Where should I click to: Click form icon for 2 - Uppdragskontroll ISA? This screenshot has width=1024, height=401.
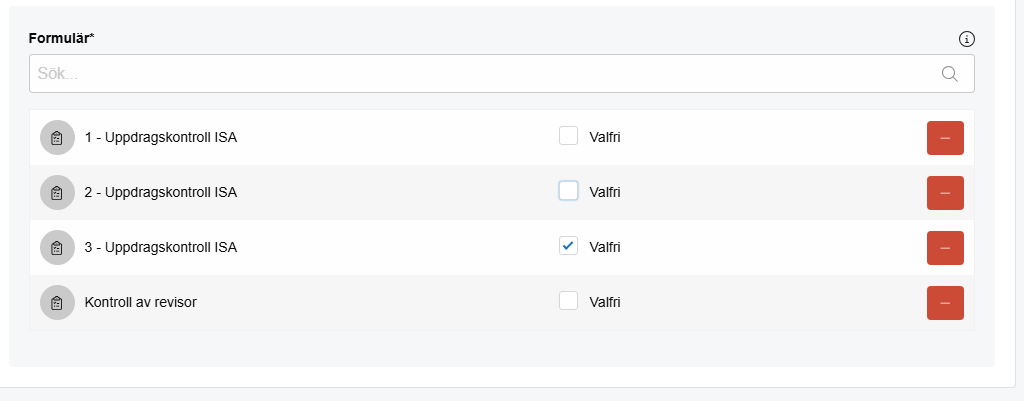(x=57, y=193)
